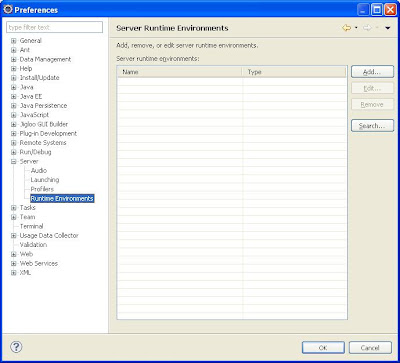
Task: Close the Preferences dialog
Action: pos(390,10)
